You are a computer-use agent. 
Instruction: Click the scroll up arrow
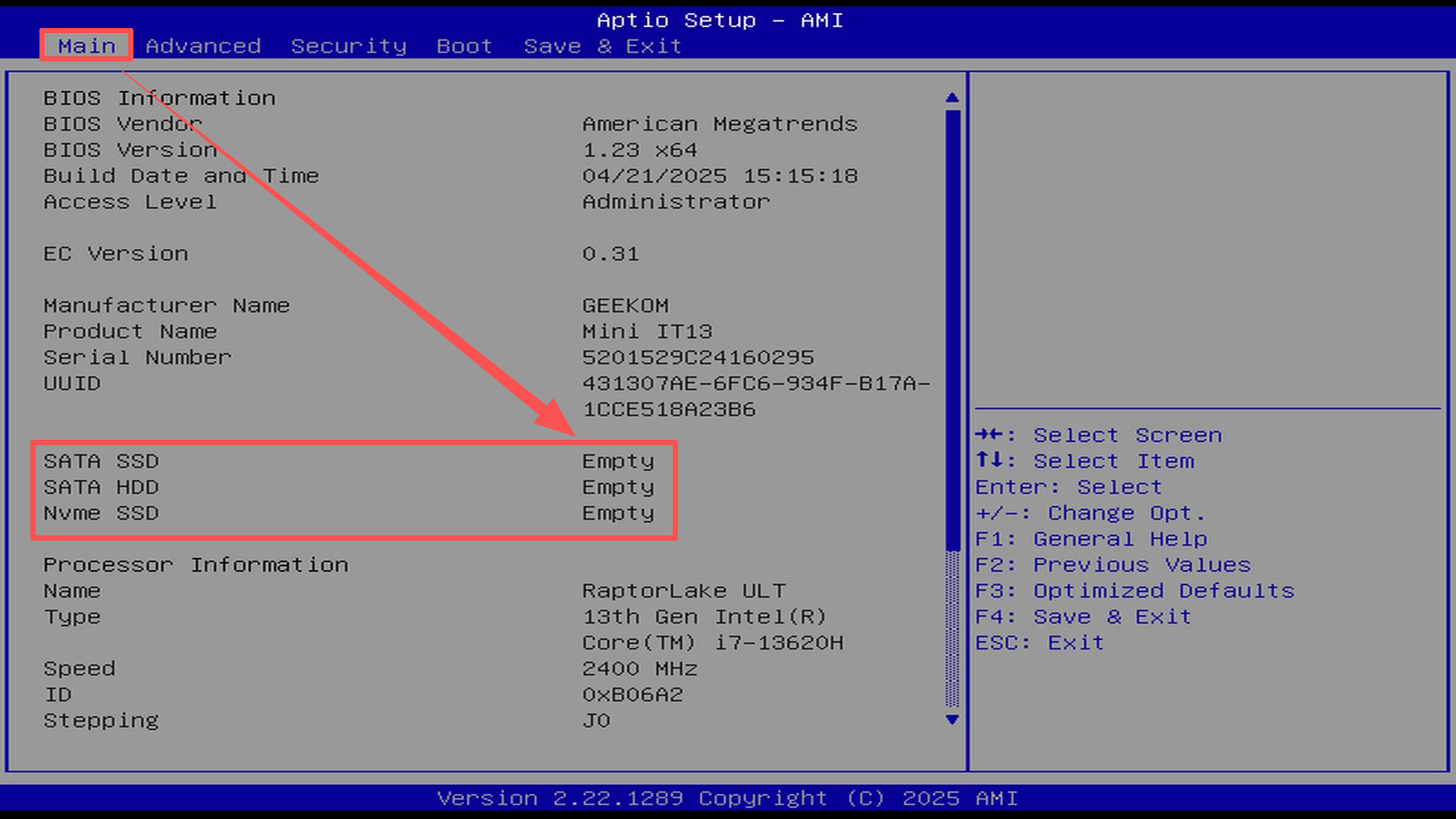click(952, 98)
